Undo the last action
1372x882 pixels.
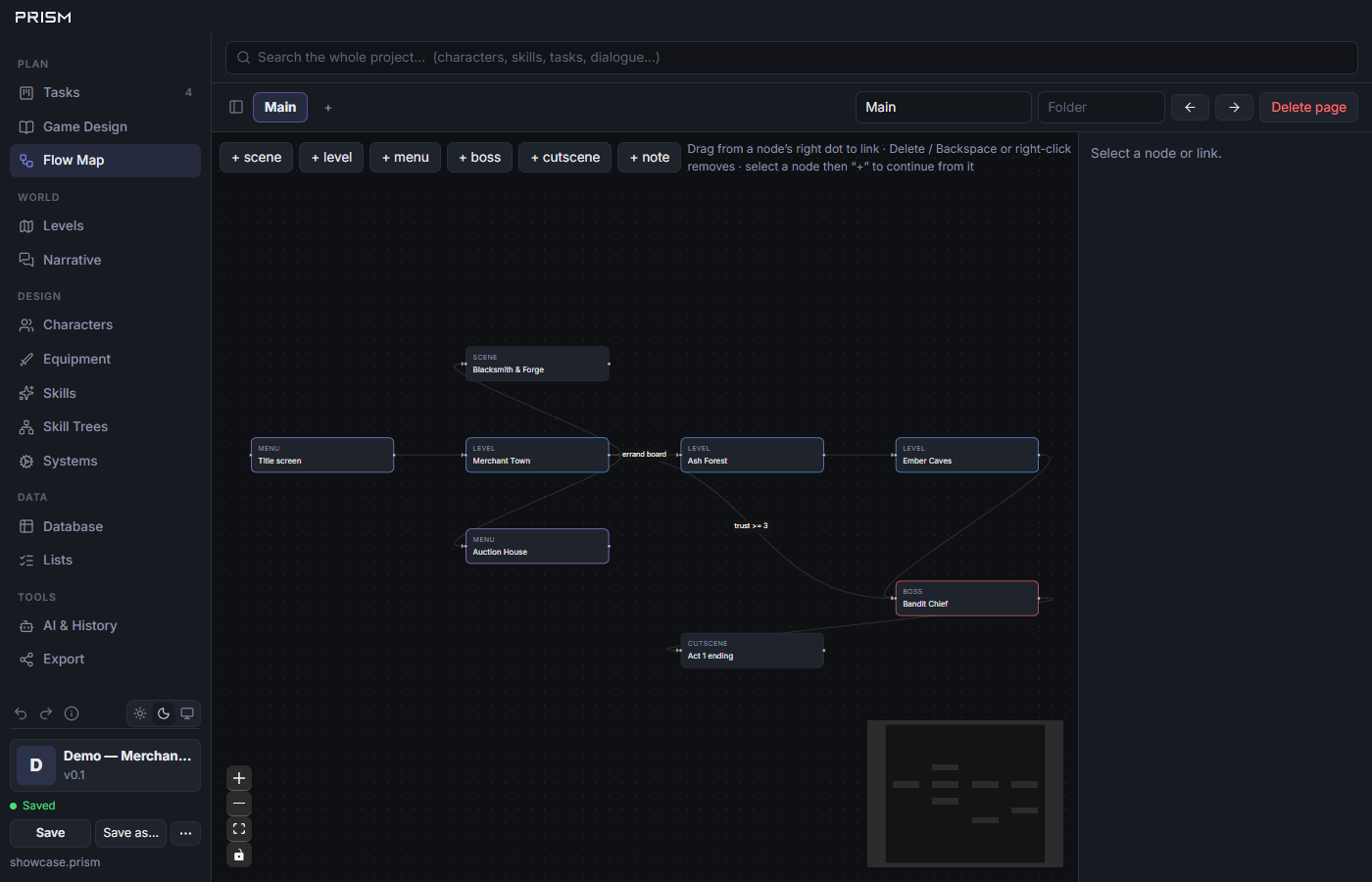pos(21,713)
